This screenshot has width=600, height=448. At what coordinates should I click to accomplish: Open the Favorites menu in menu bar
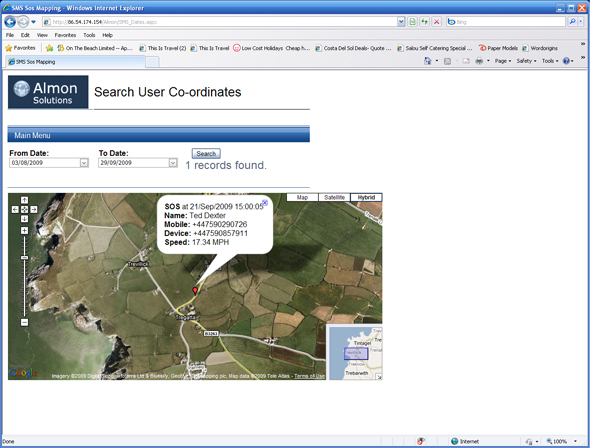[64, 35]
